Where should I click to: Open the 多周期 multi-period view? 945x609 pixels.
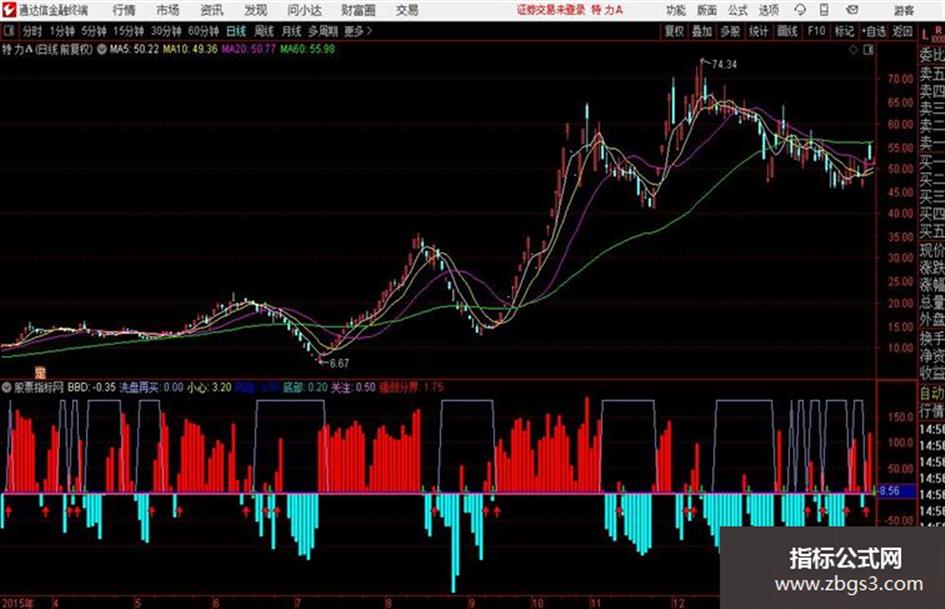pyautogui.click(x=323, y=31)
